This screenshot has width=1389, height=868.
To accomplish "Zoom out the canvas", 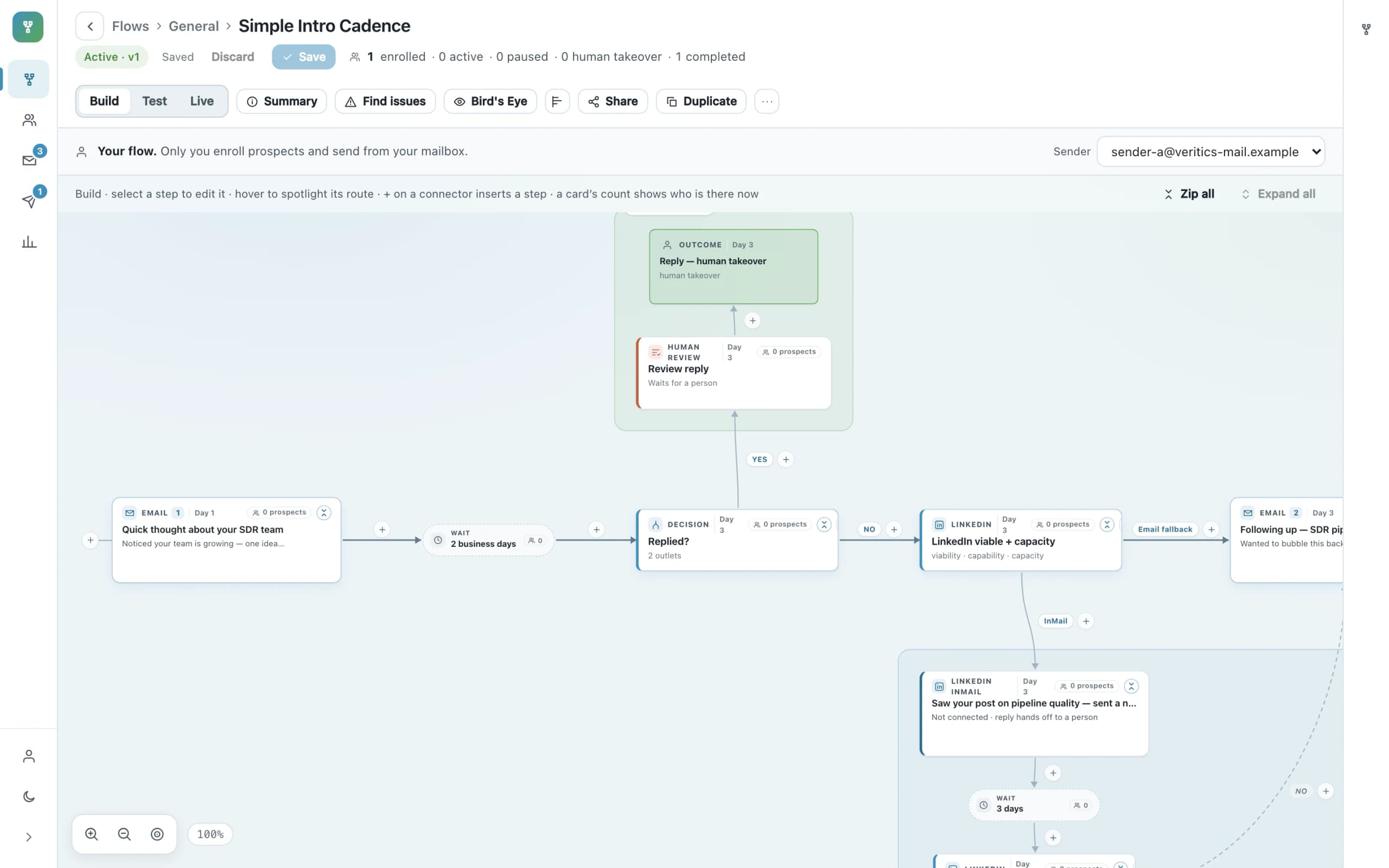I will click(124, 834).
